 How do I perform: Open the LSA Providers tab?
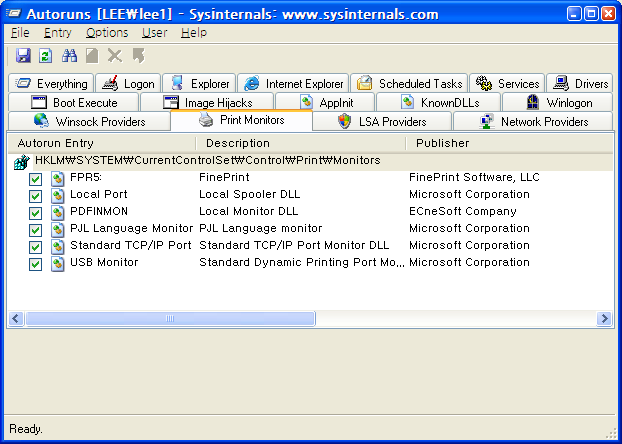pos(382,121)
